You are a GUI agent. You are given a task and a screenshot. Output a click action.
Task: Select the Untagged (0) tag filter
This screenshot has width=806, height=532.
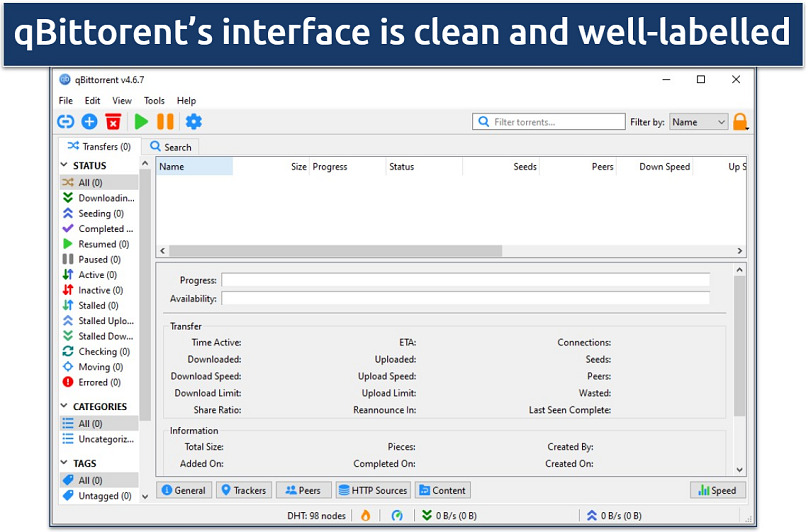99,496
